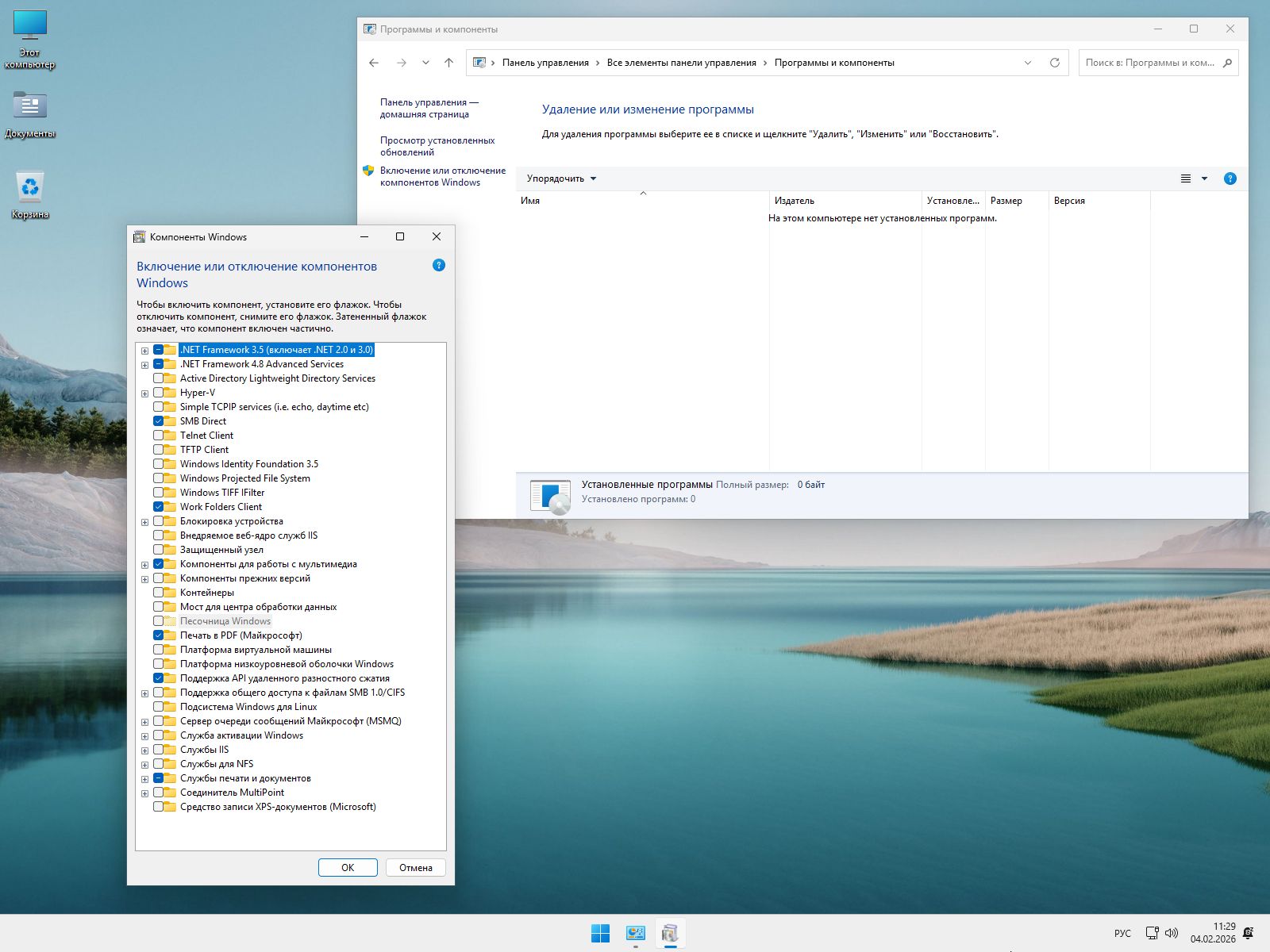Enable the Telnet Client checkbox
The width and height of the screenshot is (1270, 952).
pyautogui.click(x=159, y=436)
